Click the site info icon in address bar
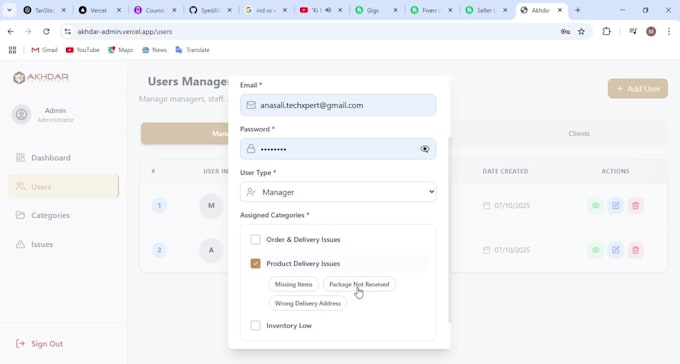Screen dimensions: 680x364 (67, 31)
